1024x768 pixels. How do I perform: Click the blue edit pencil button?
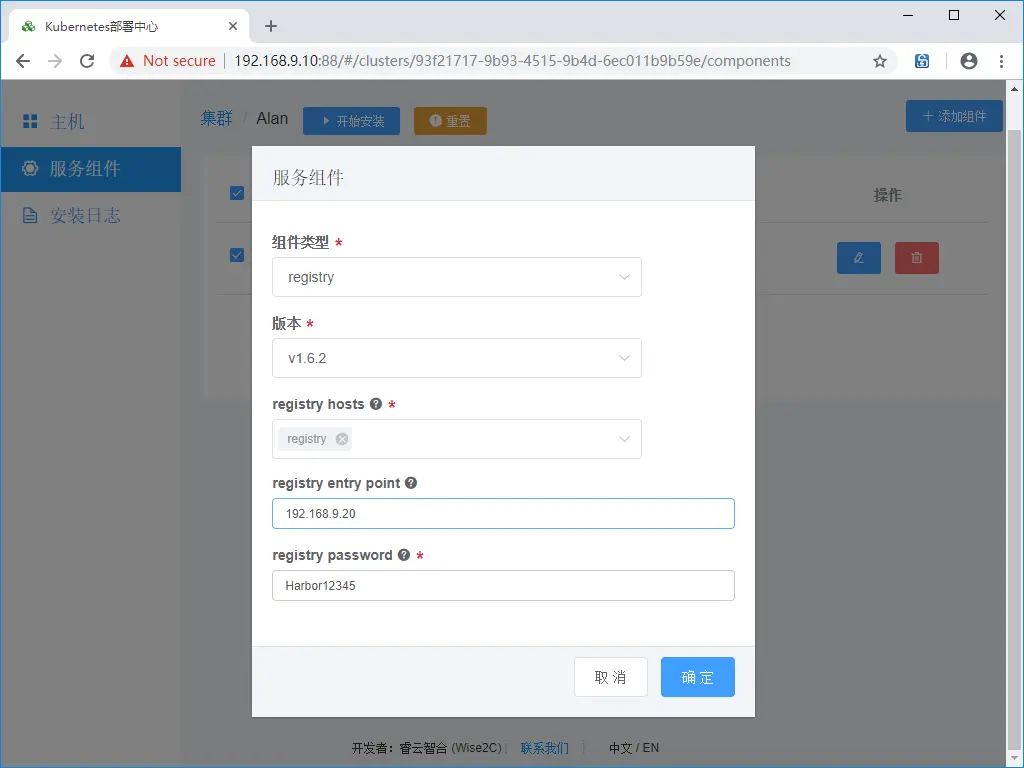coord(859,258)
